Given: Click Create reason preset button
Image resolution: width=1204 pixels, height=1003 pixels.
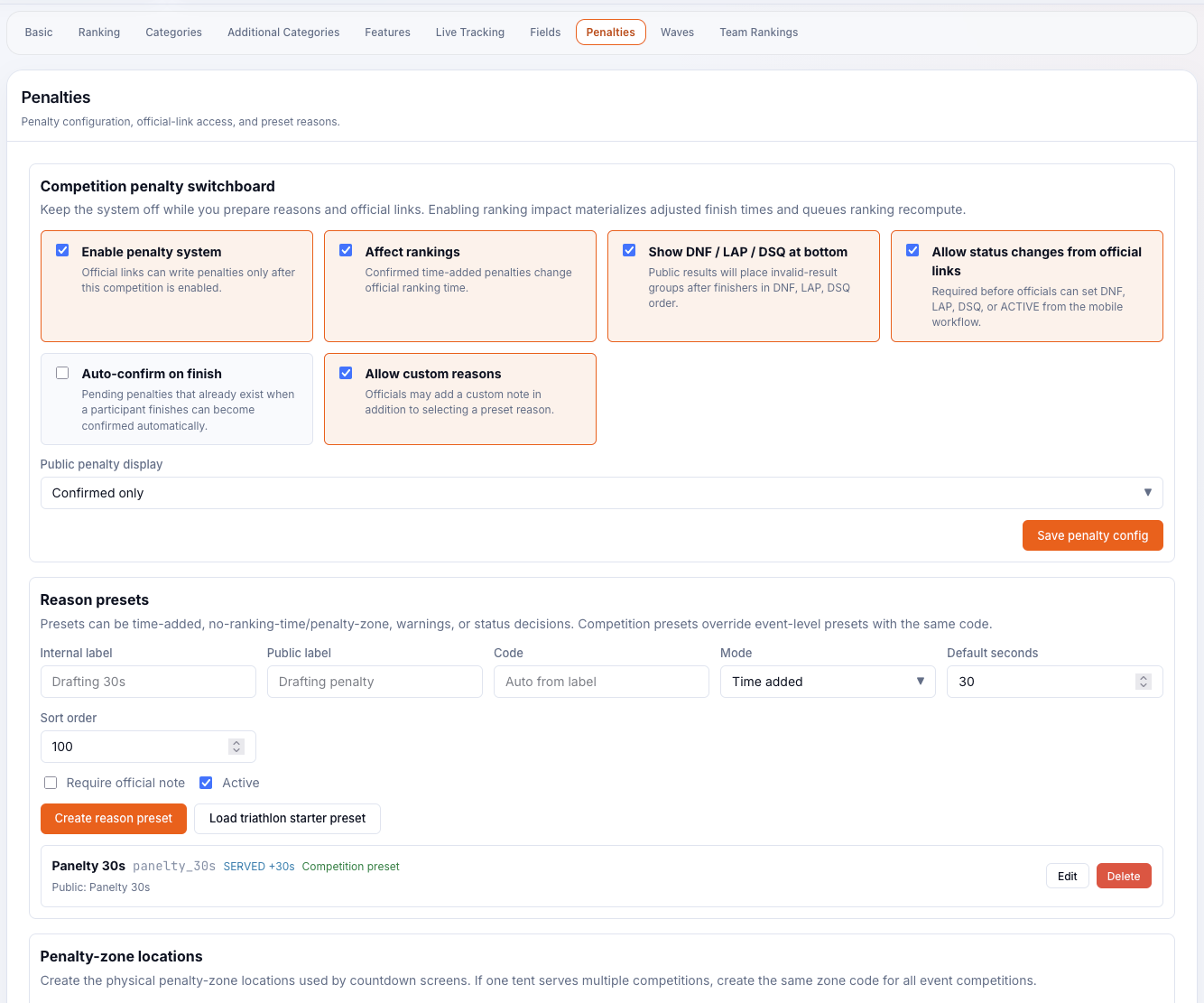Looking at the screenshot, I should 114,819.
